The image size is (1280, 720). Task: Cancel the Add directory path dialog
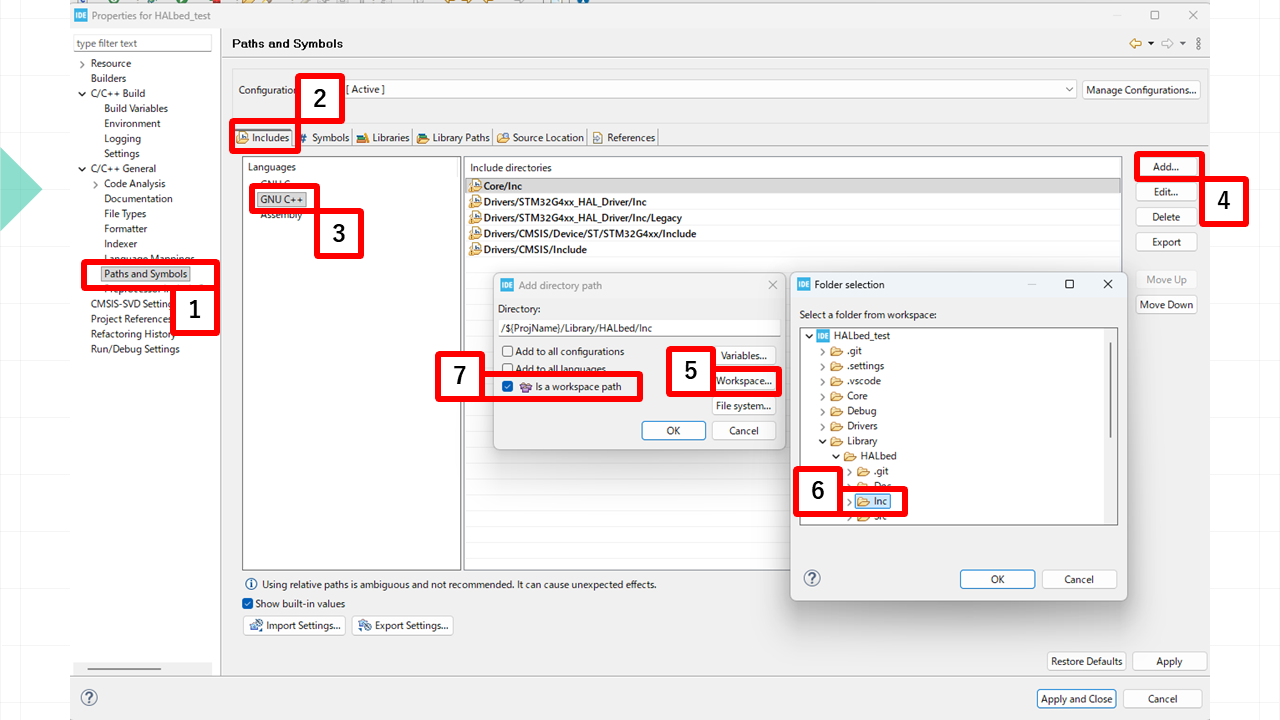(744, 431)
